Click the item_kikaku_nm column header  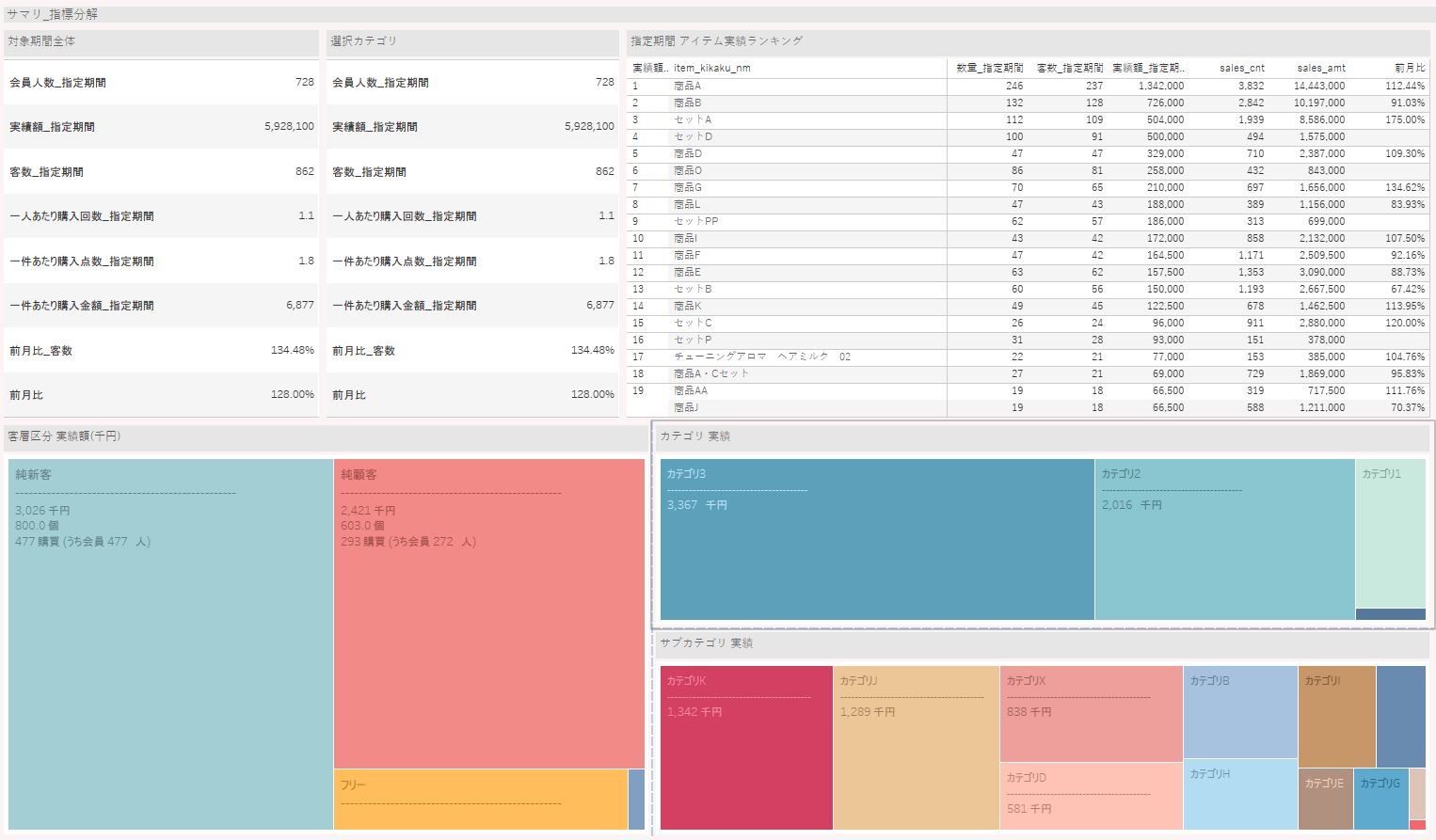pos(712,68)
